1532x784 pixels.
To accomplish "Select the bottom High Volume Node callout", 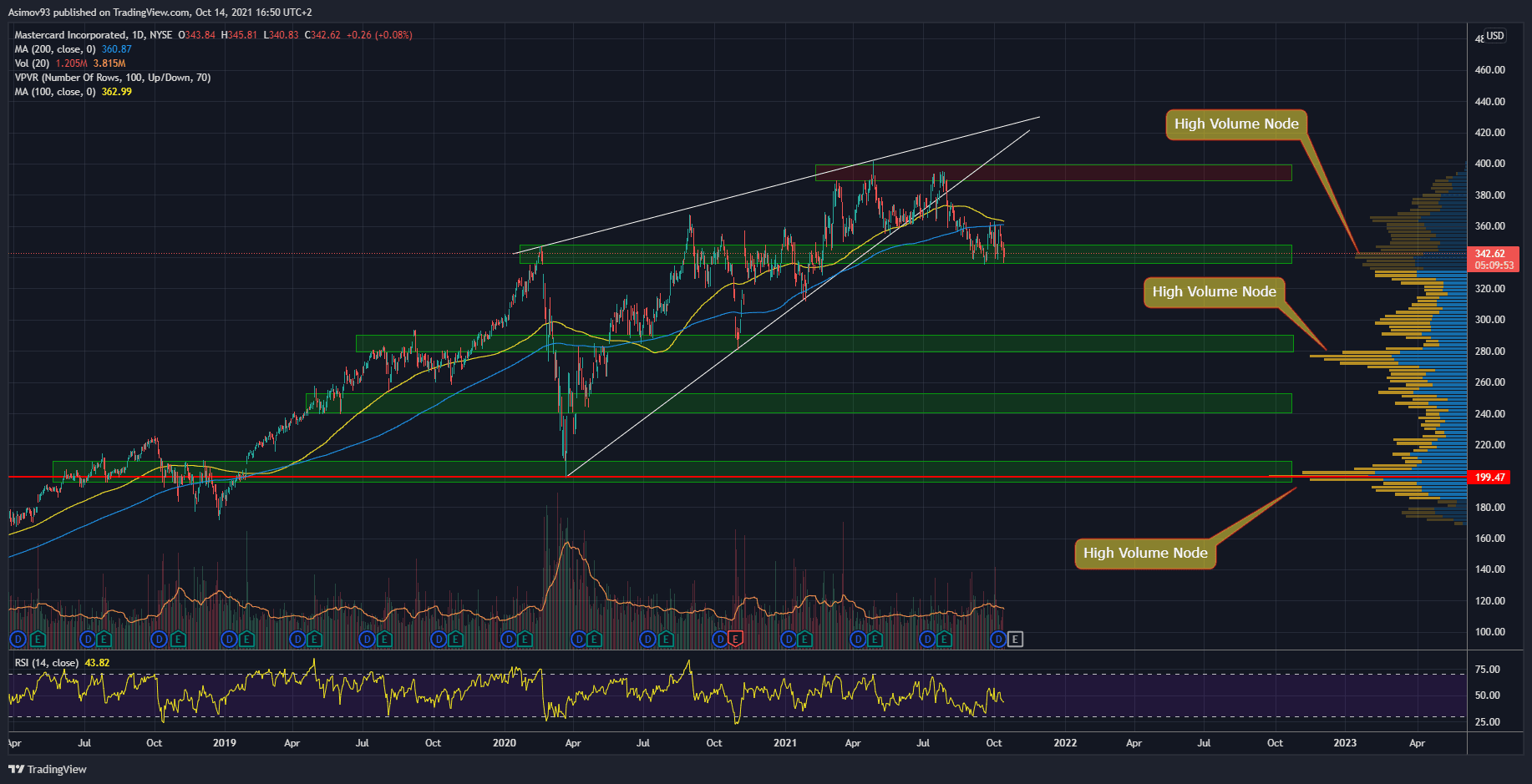I will (x=1144, y=553).
